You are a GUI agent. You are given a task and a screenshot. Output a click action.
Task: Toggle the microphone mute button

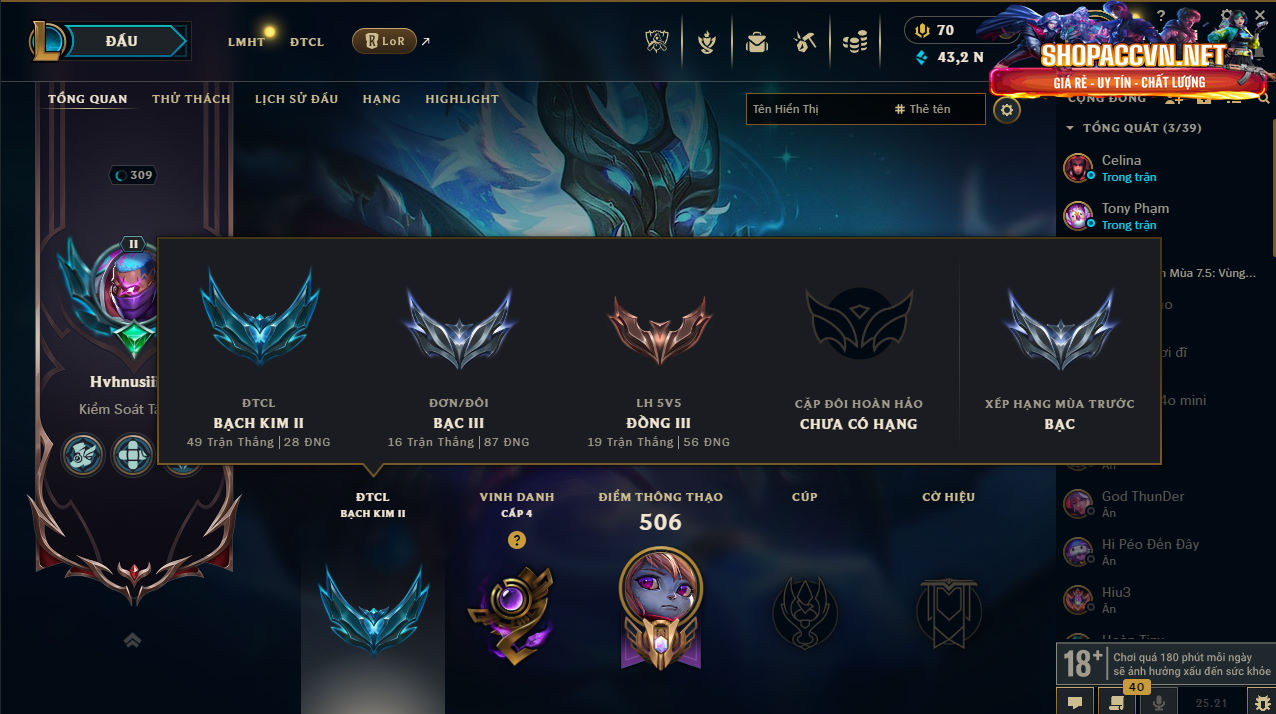pos(1159,702)
